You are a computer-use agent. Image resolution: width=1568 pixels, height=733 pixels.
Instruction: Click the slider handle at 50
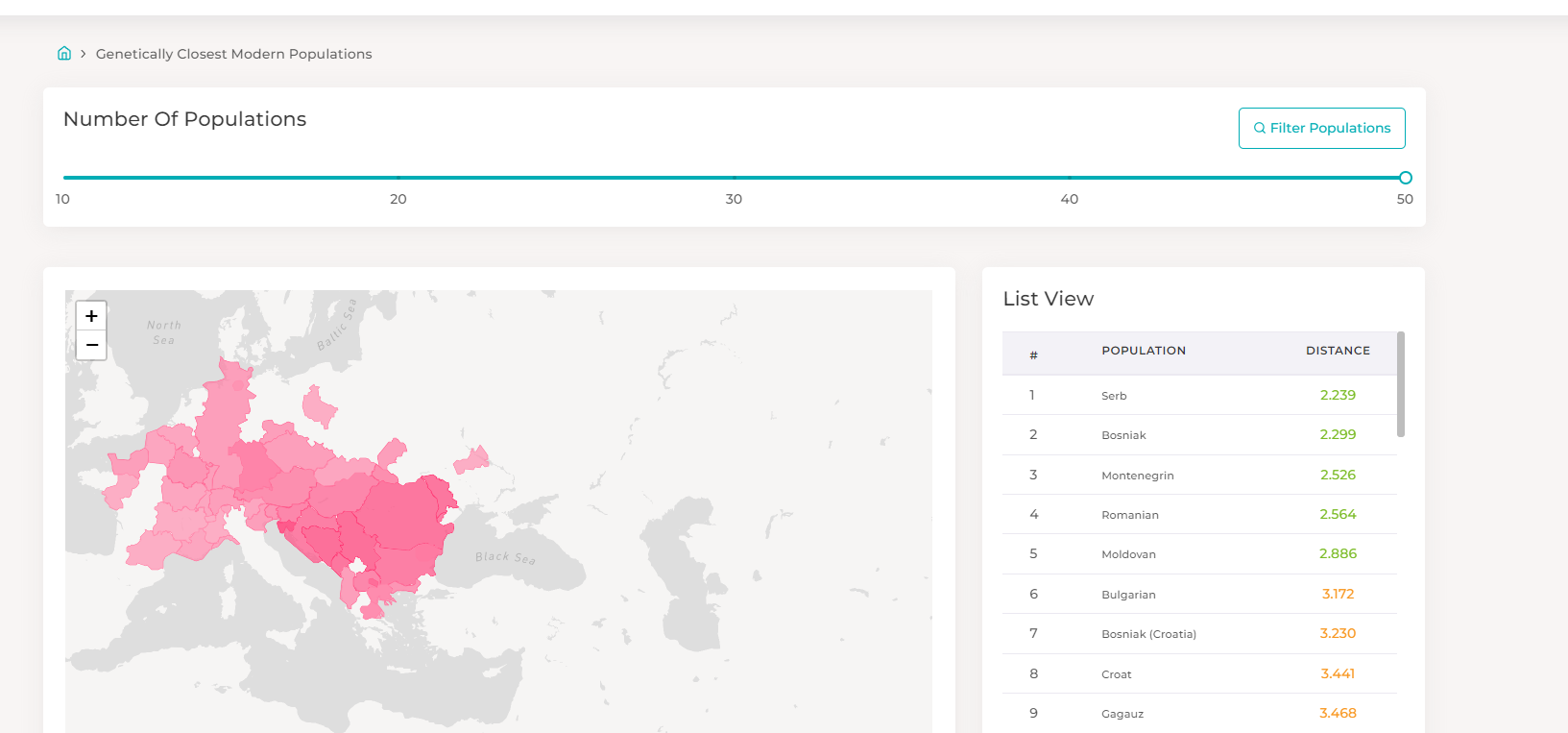1406,178
